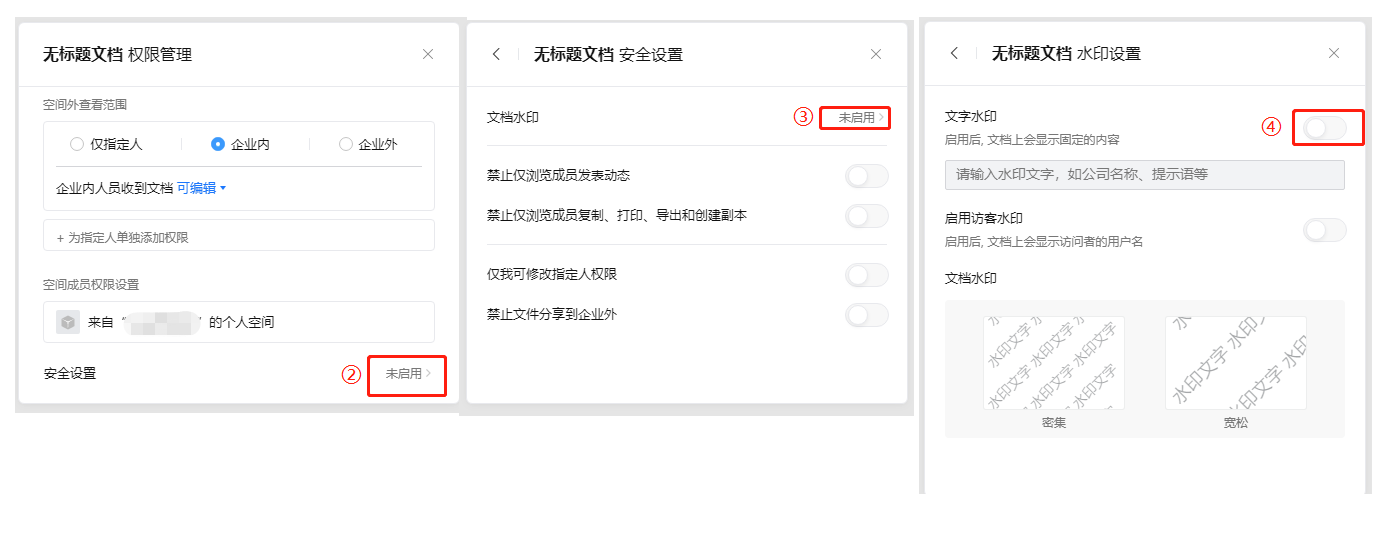Close the 权限管理 dialog
Image resolution: width=1390 pixels, height=546 pixels.
click(x=428, y=54)
